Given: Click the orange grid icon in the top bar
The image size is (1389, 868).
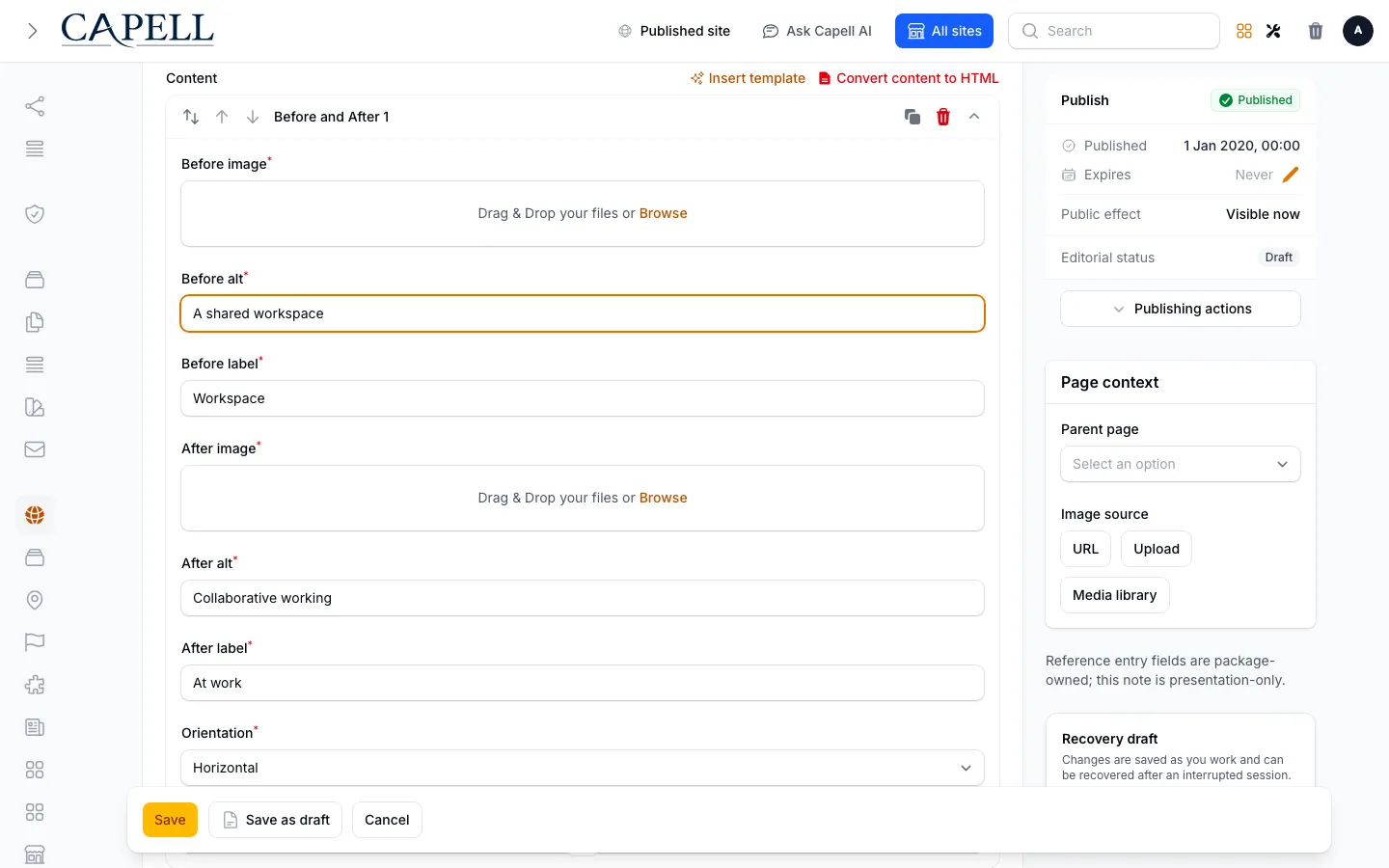Looking at the screenshot, I should tap(1244, 31).
